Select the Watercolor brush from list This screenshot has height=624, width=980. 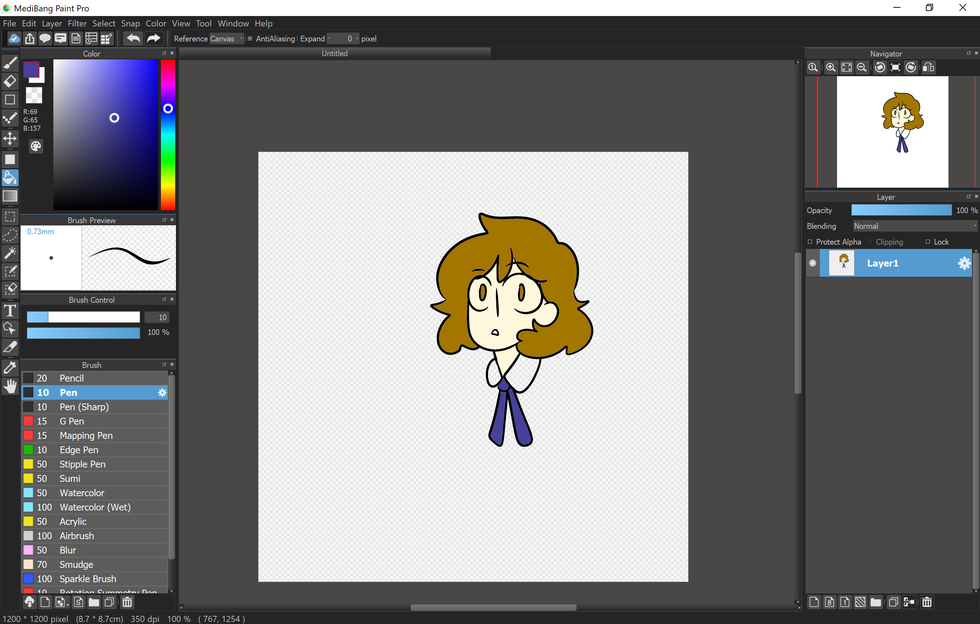pyautogui.click(x=81, y=493)
